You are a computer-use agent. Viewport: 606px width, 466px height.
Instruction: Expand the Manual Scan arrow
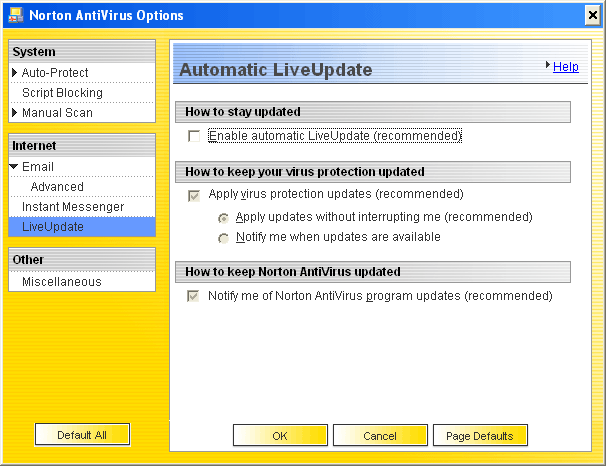14,113
